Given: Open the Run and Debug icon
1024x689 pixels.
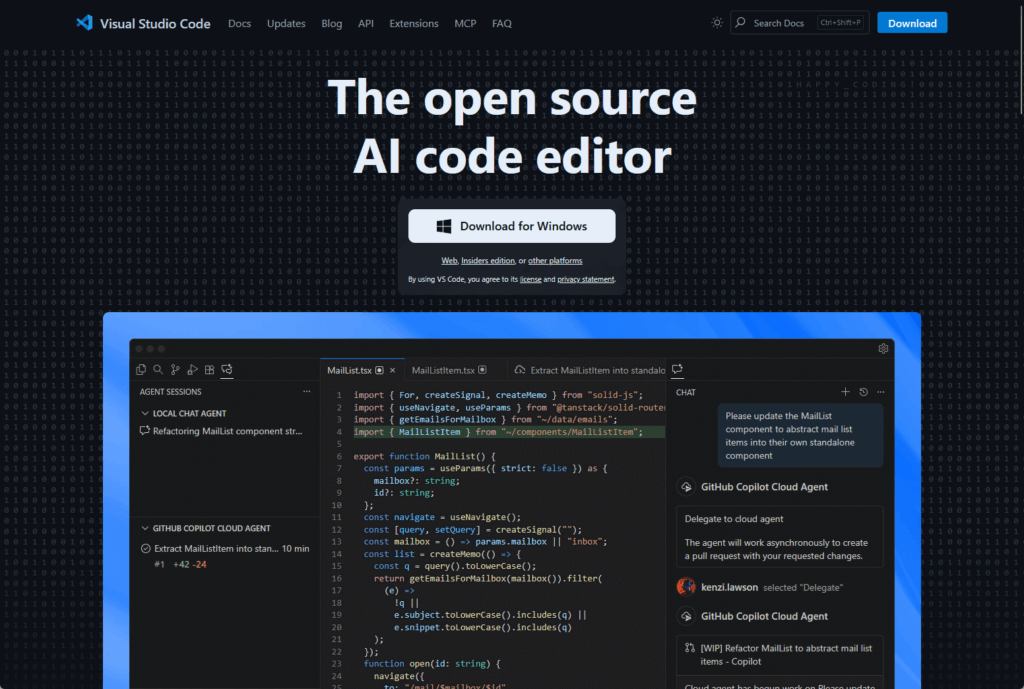Looking at the screenshot, I should pyautogui.click(x=192, y=370).
